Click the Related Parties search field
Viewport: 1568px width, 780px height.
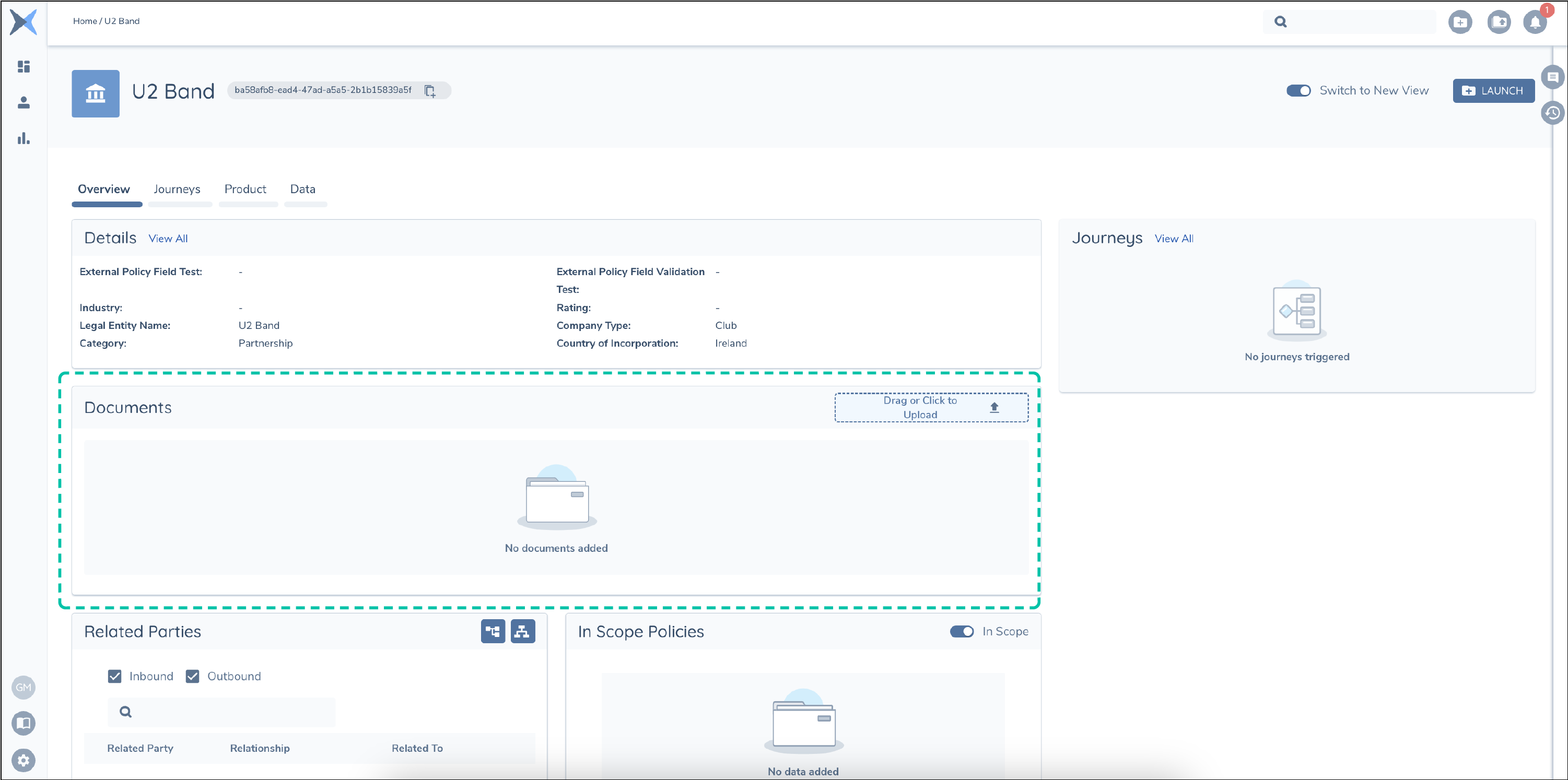coord(231,711)
